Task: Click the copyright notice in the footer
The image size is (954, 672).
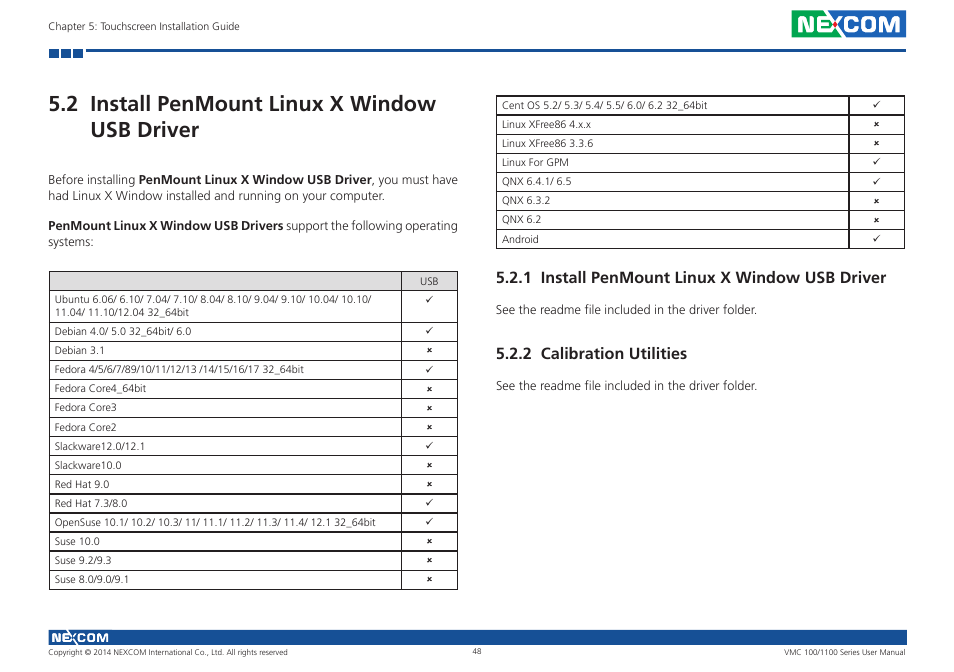Action: (168, 653)
